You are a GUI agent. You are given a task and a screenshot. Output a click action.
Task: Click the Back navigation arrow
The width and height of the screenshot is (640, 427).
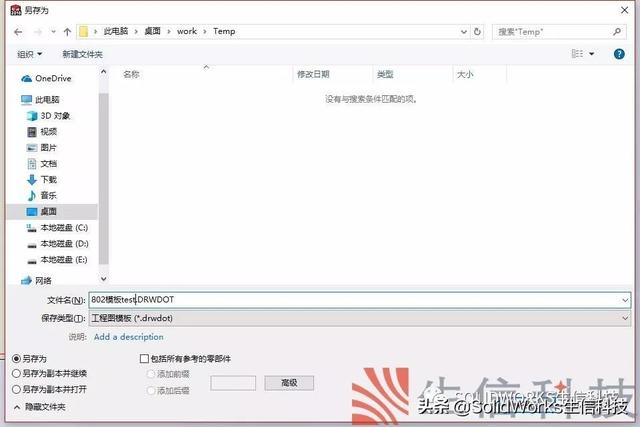(18, 32)
